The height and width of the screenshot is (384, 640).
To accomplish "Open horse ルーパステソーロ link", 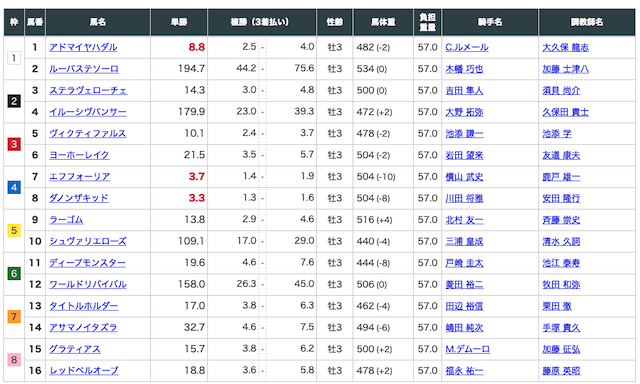I will pyautogui.click(x=84, y=69).
